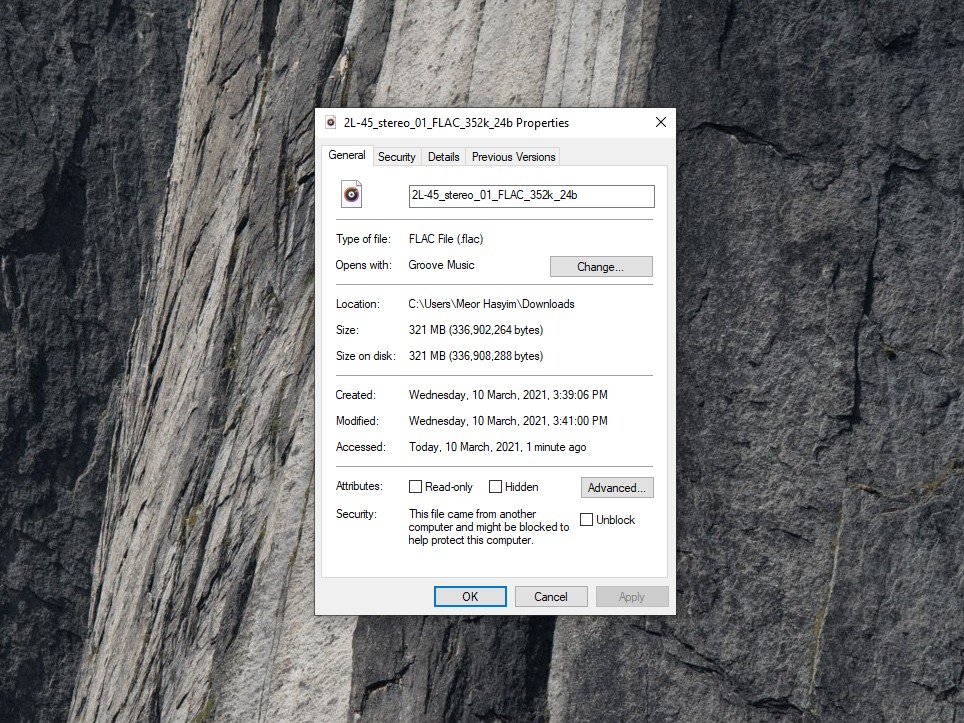This screenshot has height=723, width=964.
Task: Select the General tab
Action: (x=347, y=155)
